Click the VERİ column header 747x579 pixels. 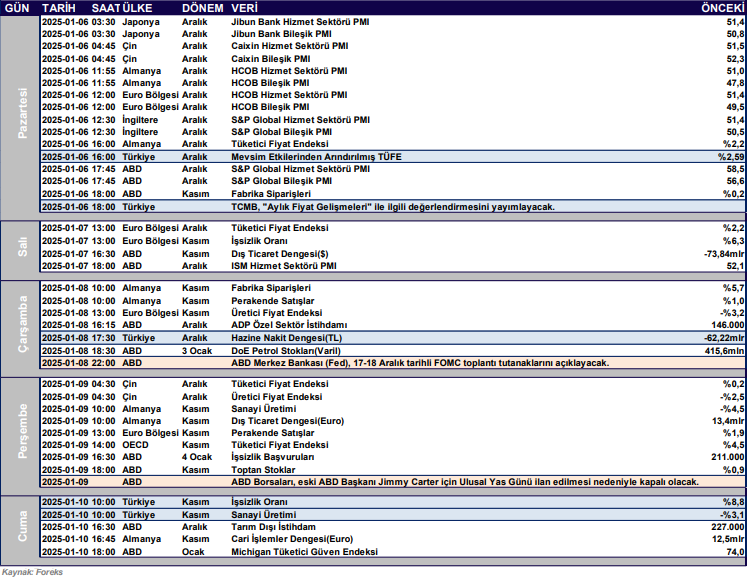244,8
